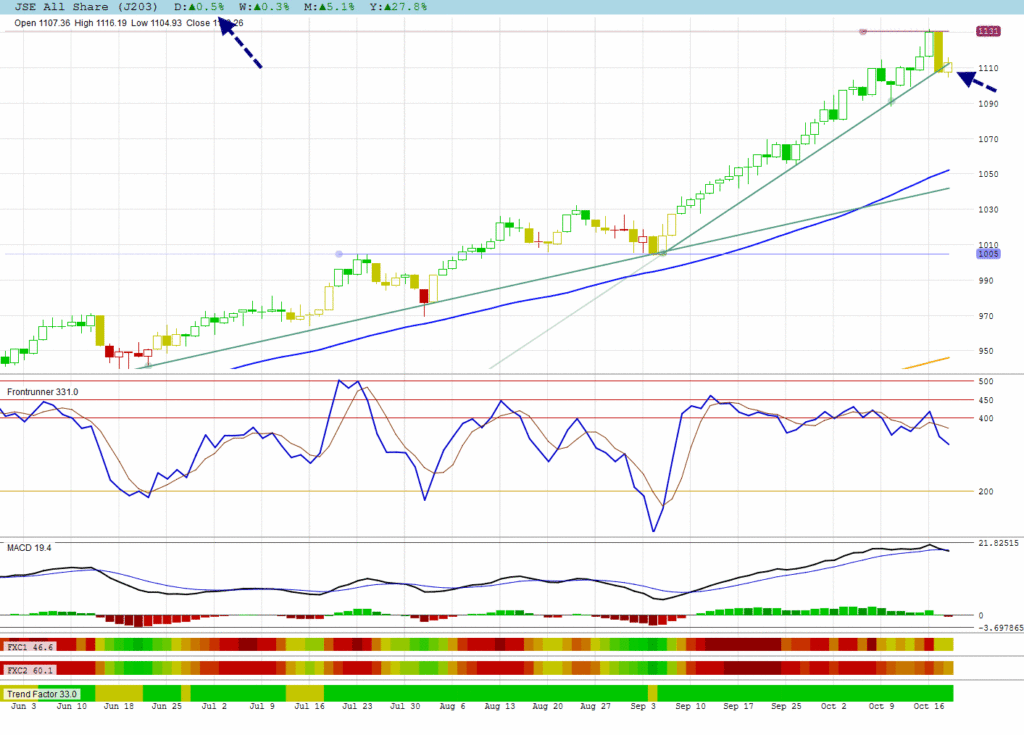Select the dashed arrow beside the latest candle
Image resolution: width=1024 pixels, height=735 pixels.
tap(977, 81)
